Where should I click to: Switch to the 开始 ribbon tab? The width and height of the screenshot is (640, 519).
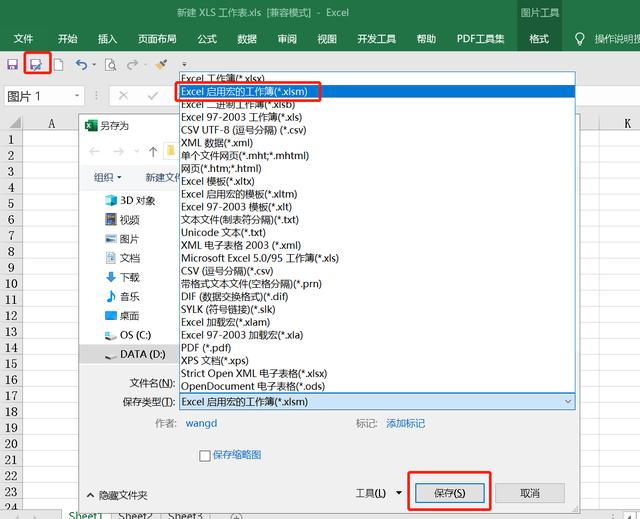click(67, 39)
